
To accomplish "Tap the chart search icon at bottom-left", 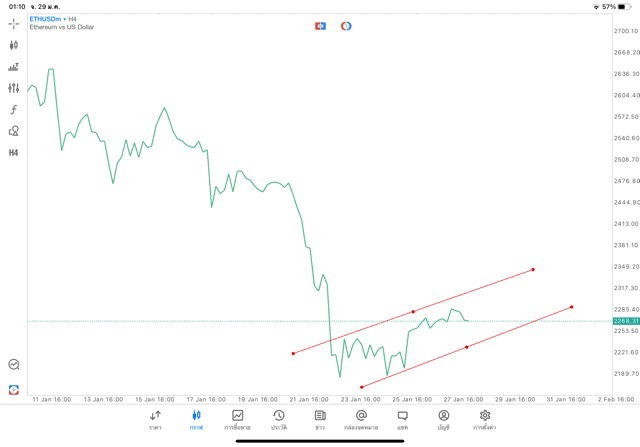I will [14, 365].
